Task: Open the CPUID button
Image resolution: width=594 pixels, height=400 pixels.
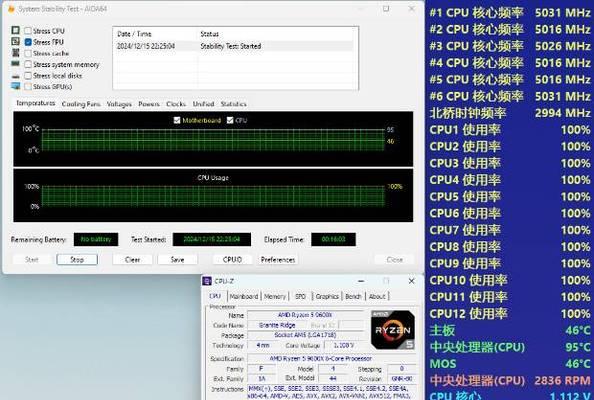Action: point(233,259)
